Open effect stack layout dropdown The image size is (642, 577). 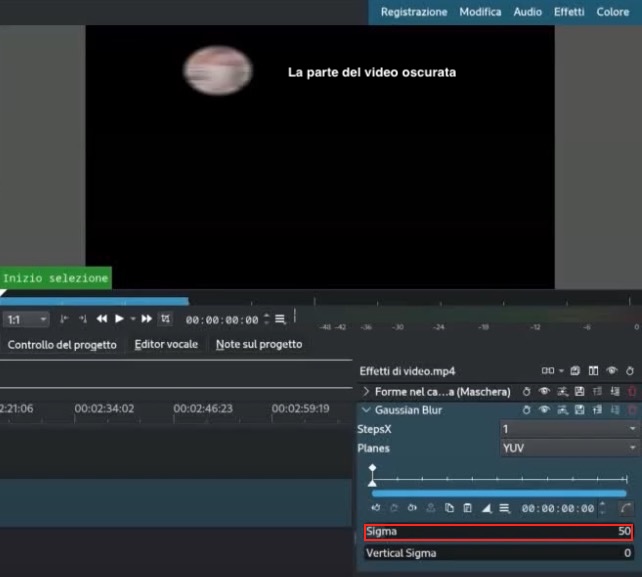[552, 371]
